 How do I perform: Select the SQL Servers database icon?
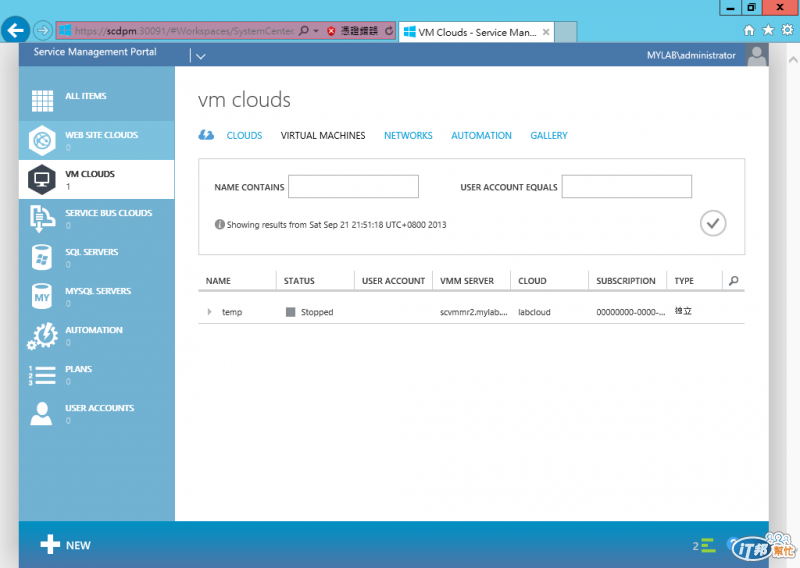pos(41,257)
